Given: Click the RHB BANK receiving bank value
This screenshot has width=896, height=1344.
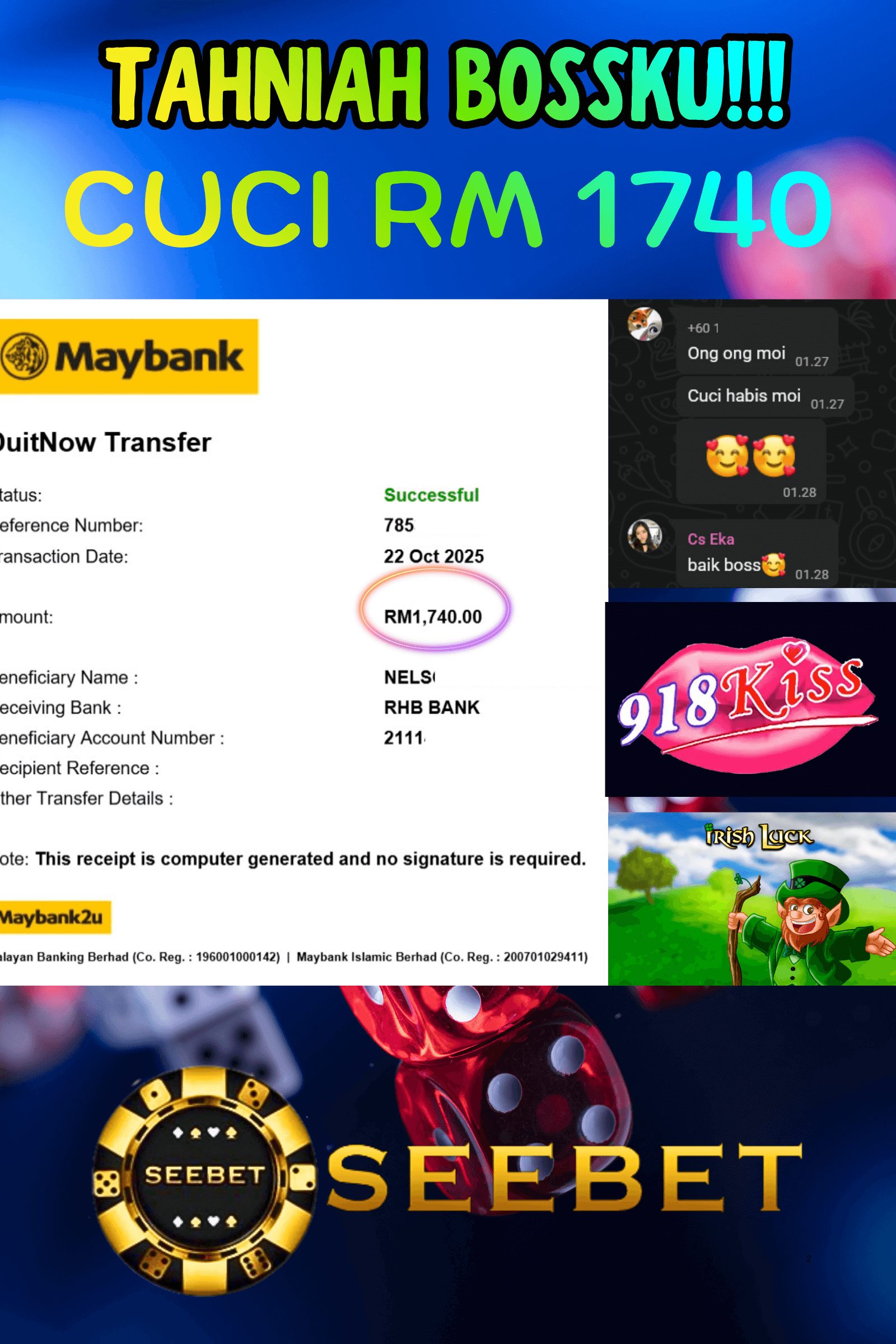Looking at the screenshot, I should coord(432,707).
